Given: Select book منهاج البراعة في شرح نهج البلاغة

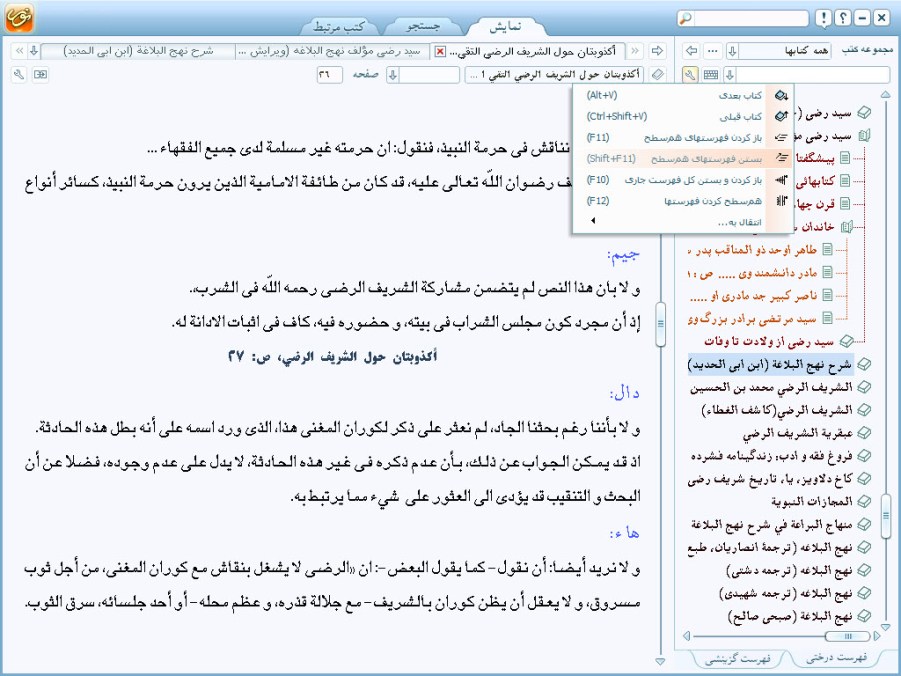Looking at the screenshot, I should coord(772,524).
